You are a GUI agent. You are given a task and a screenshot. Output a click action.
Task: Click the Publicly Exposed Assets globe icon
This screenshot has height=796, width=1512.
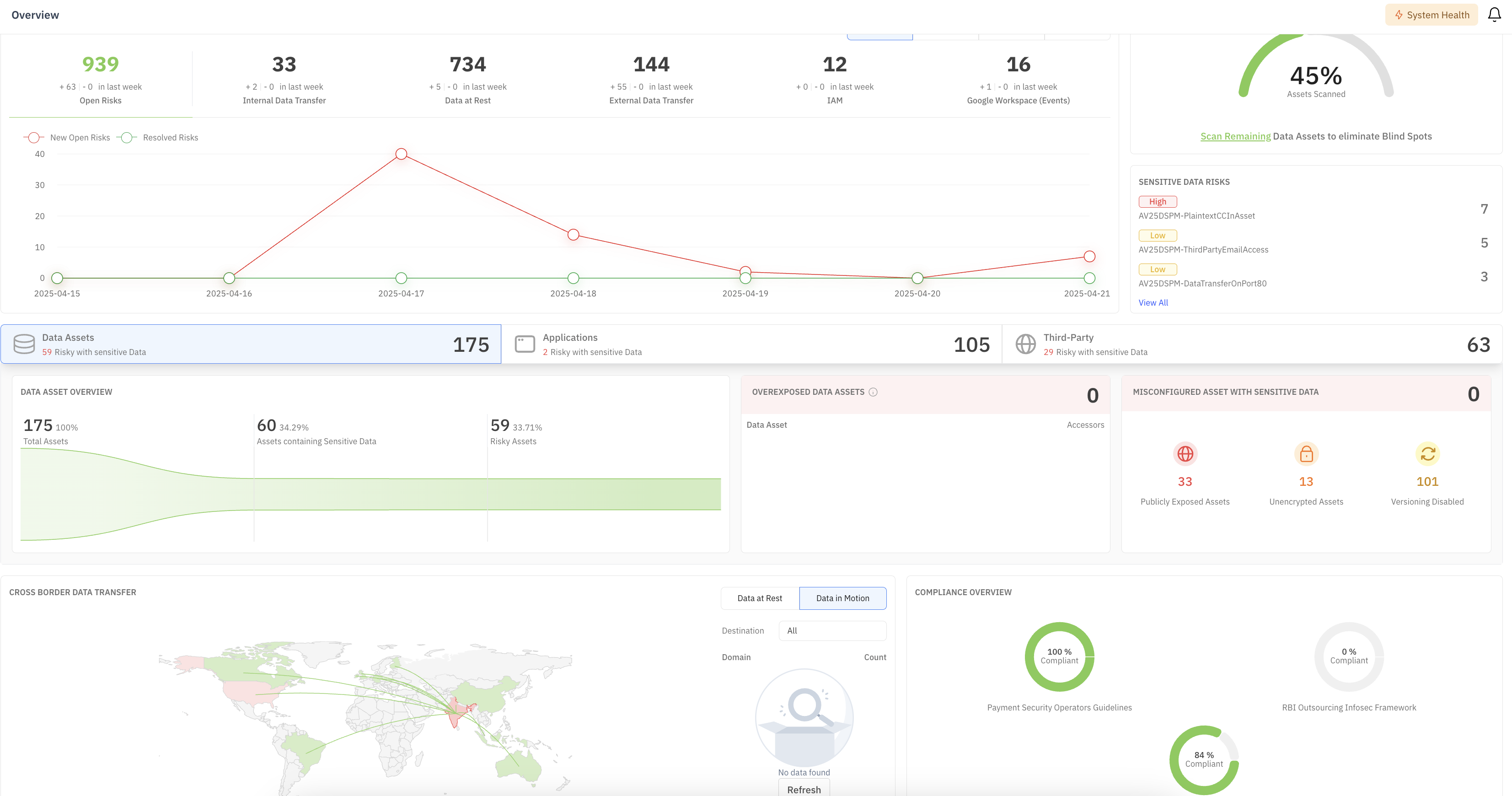[x=1185, y=454]
